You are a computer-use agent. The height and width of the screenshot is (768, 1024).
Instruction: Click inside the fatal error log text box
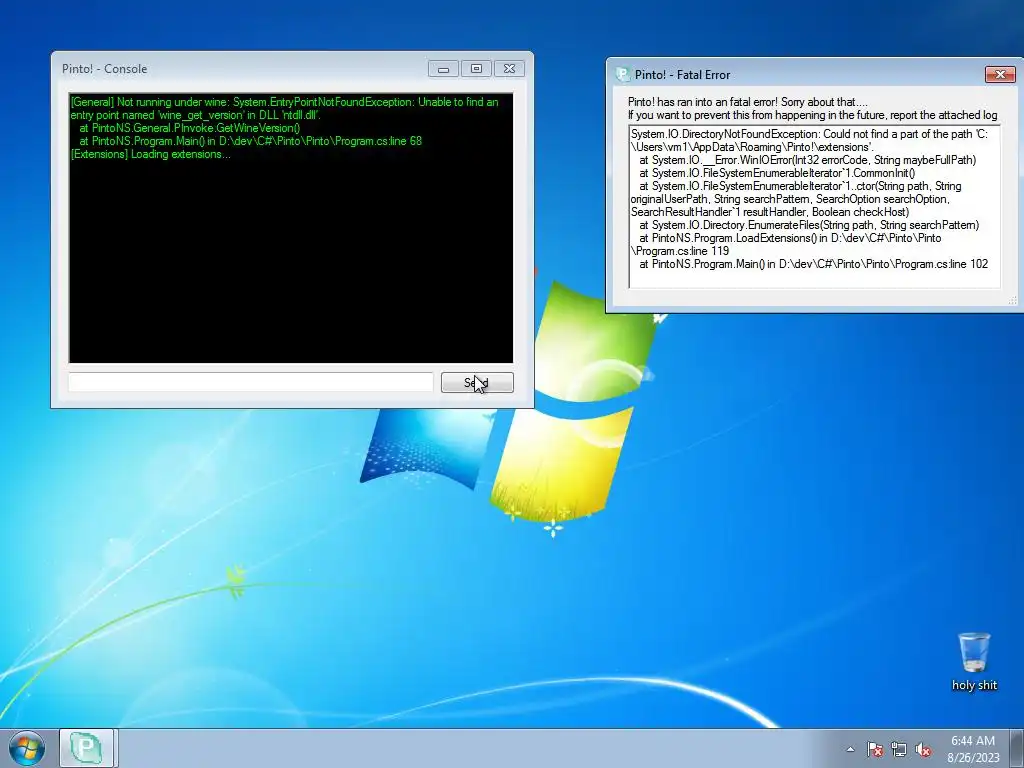(x=814, y=206)
